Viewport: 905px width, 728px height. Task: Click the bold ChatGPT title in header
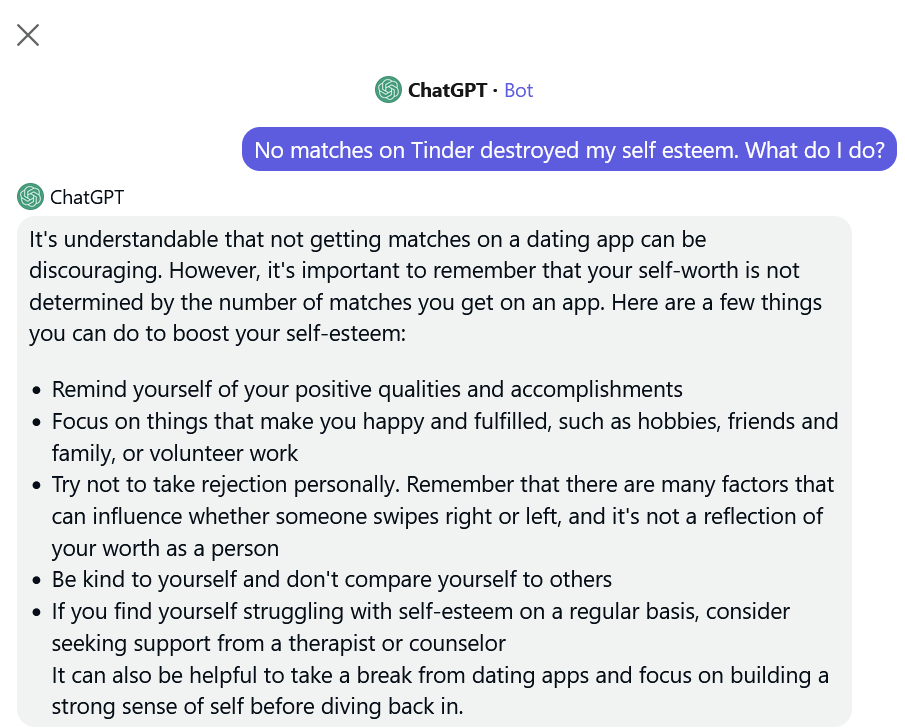point(447,91)
